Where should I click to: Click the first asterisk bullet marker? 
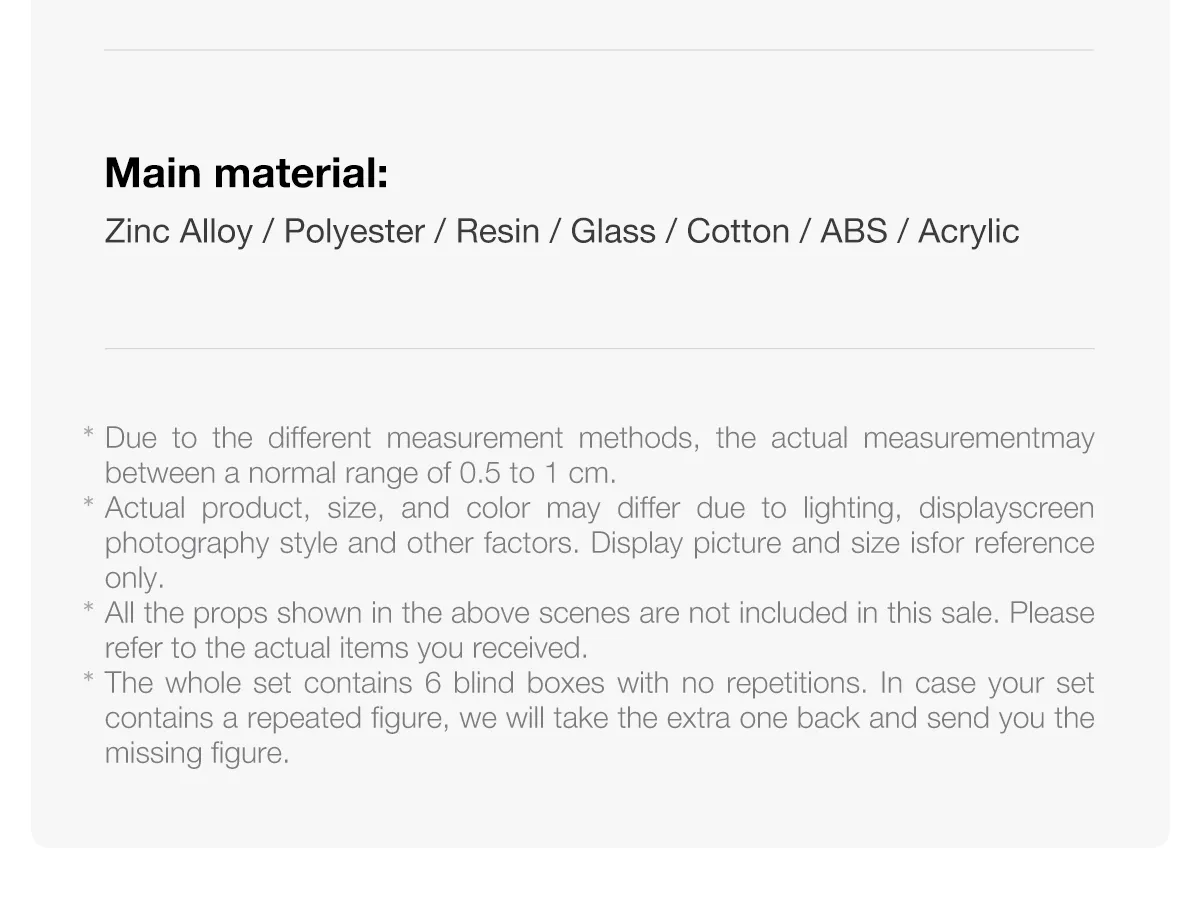pyautogui.click(x=88, y=433)
